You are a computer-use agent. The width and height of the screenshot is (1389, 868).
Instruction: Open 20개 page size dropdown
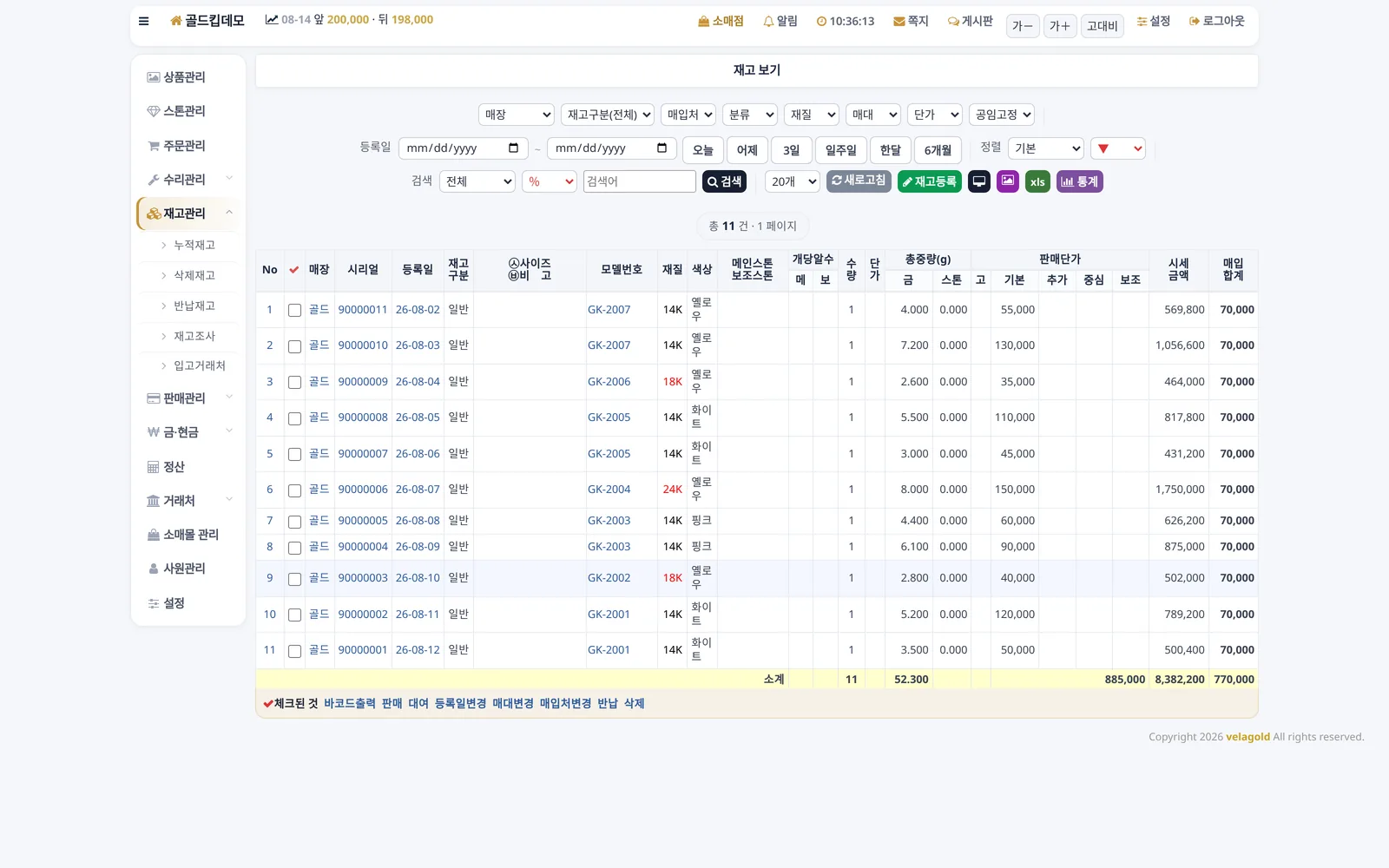tap(793, 181)
